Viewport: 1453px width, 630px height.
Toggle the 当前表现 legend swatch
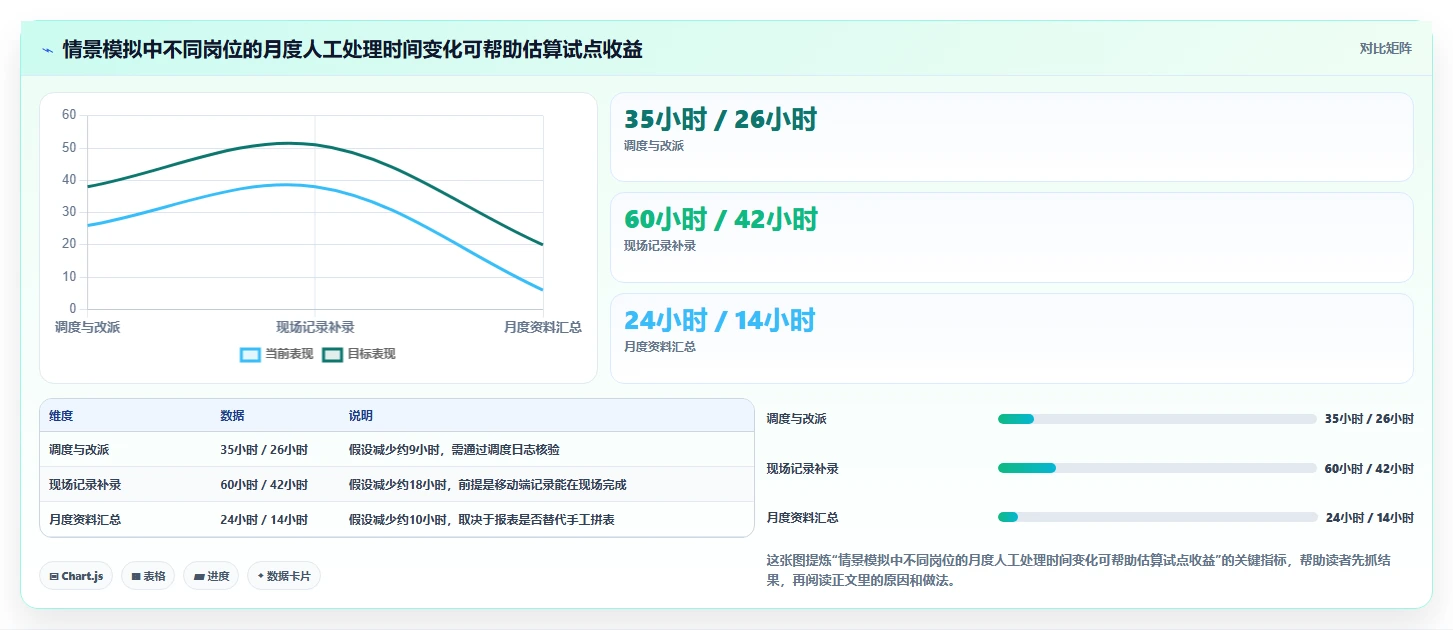250,354
